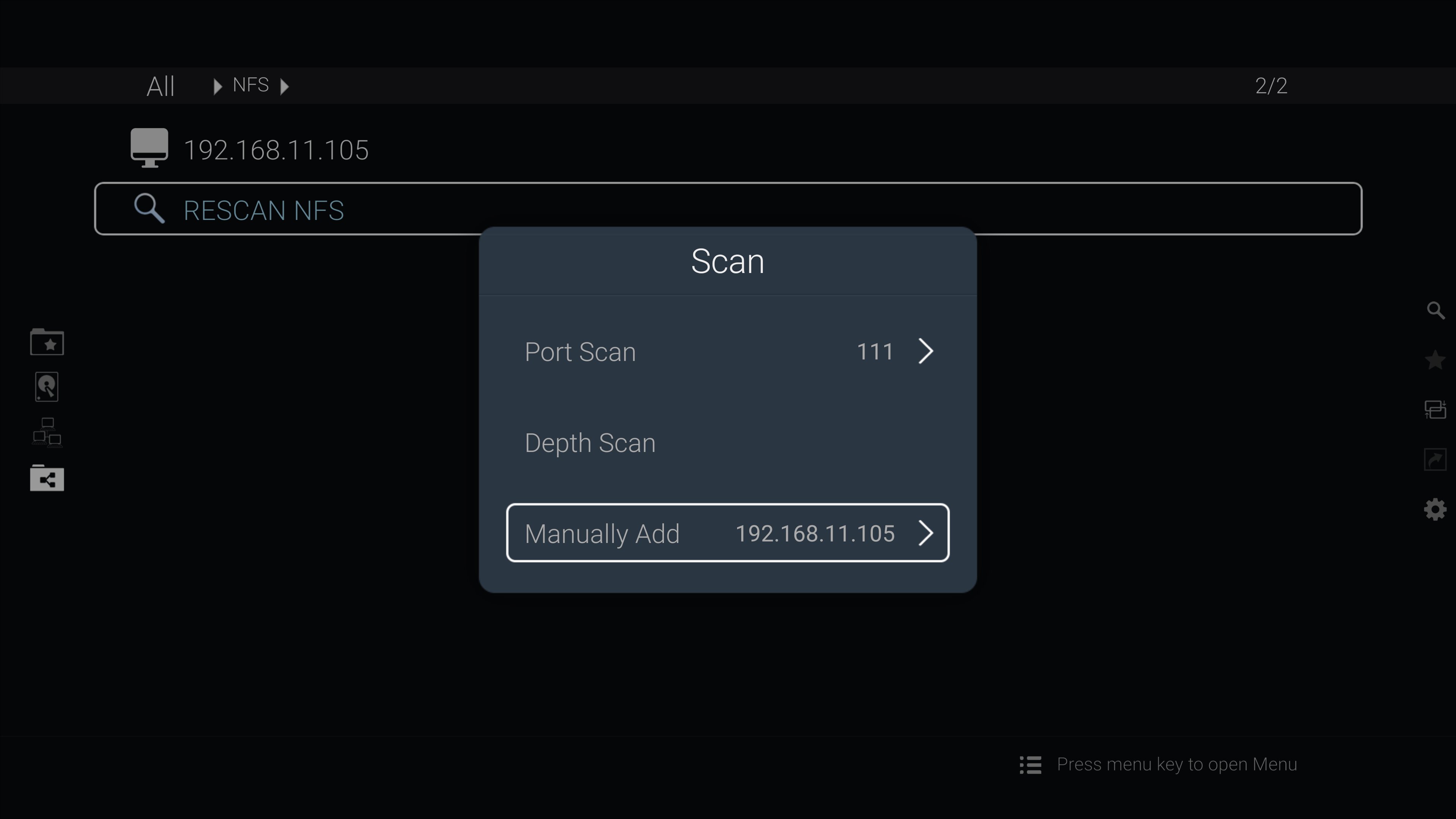Select the local disk storage sidebar icon
The image size is (1456, 819).
pyautogui.click(x=47, y=387)
